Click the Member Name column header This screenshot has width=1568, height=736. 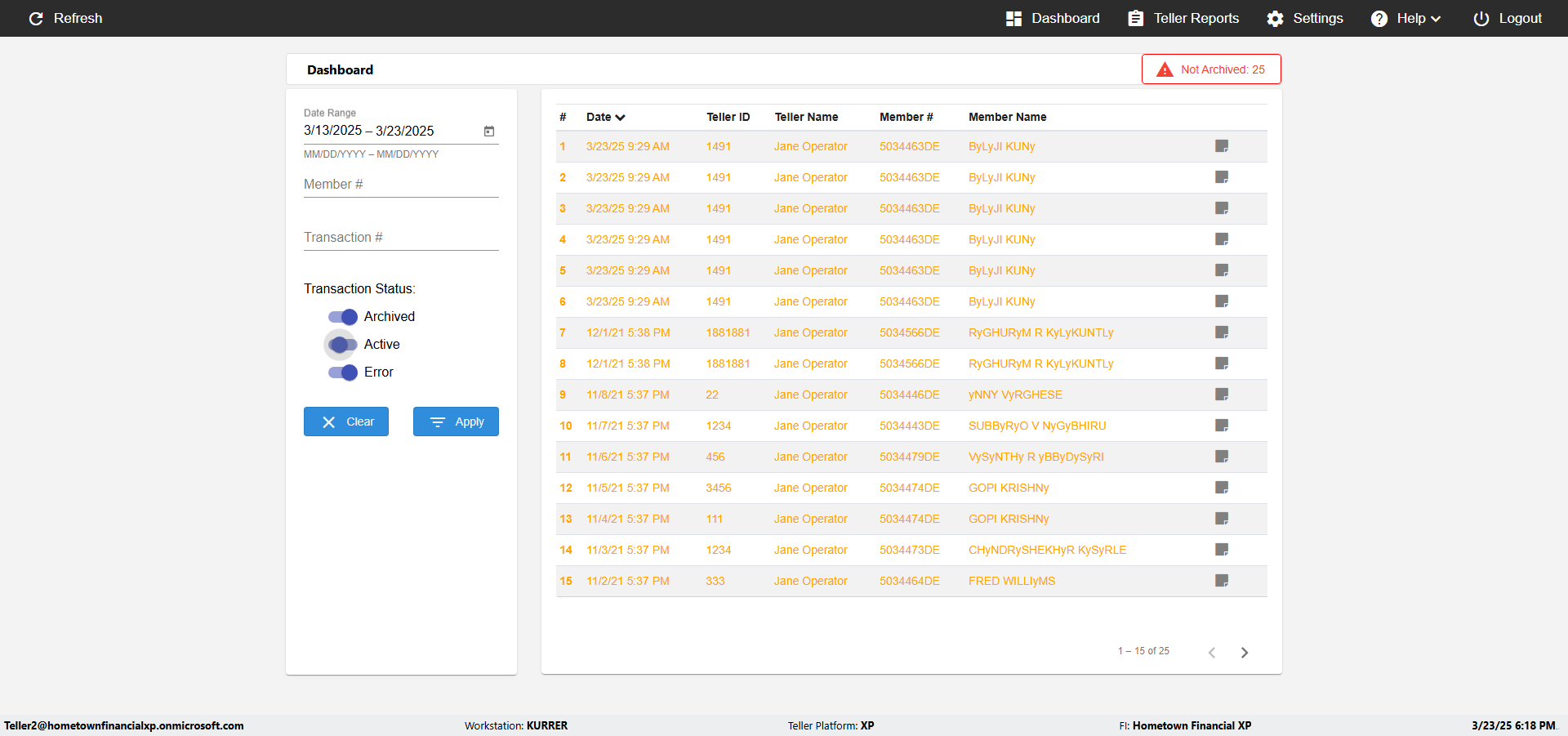(1007, 117)
